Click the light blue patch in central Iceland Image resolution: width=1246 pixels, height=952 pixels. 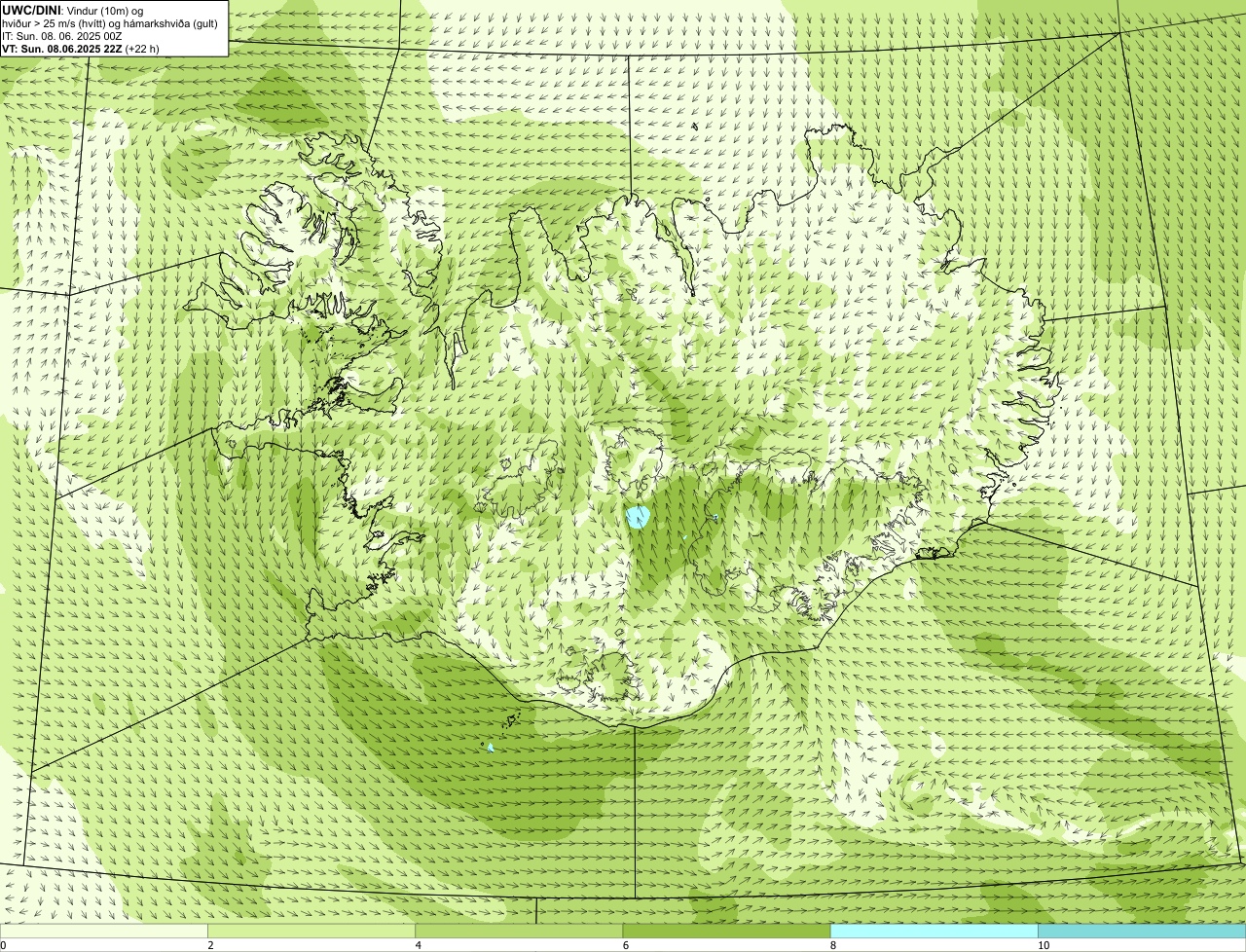click(x=638, y=516)
